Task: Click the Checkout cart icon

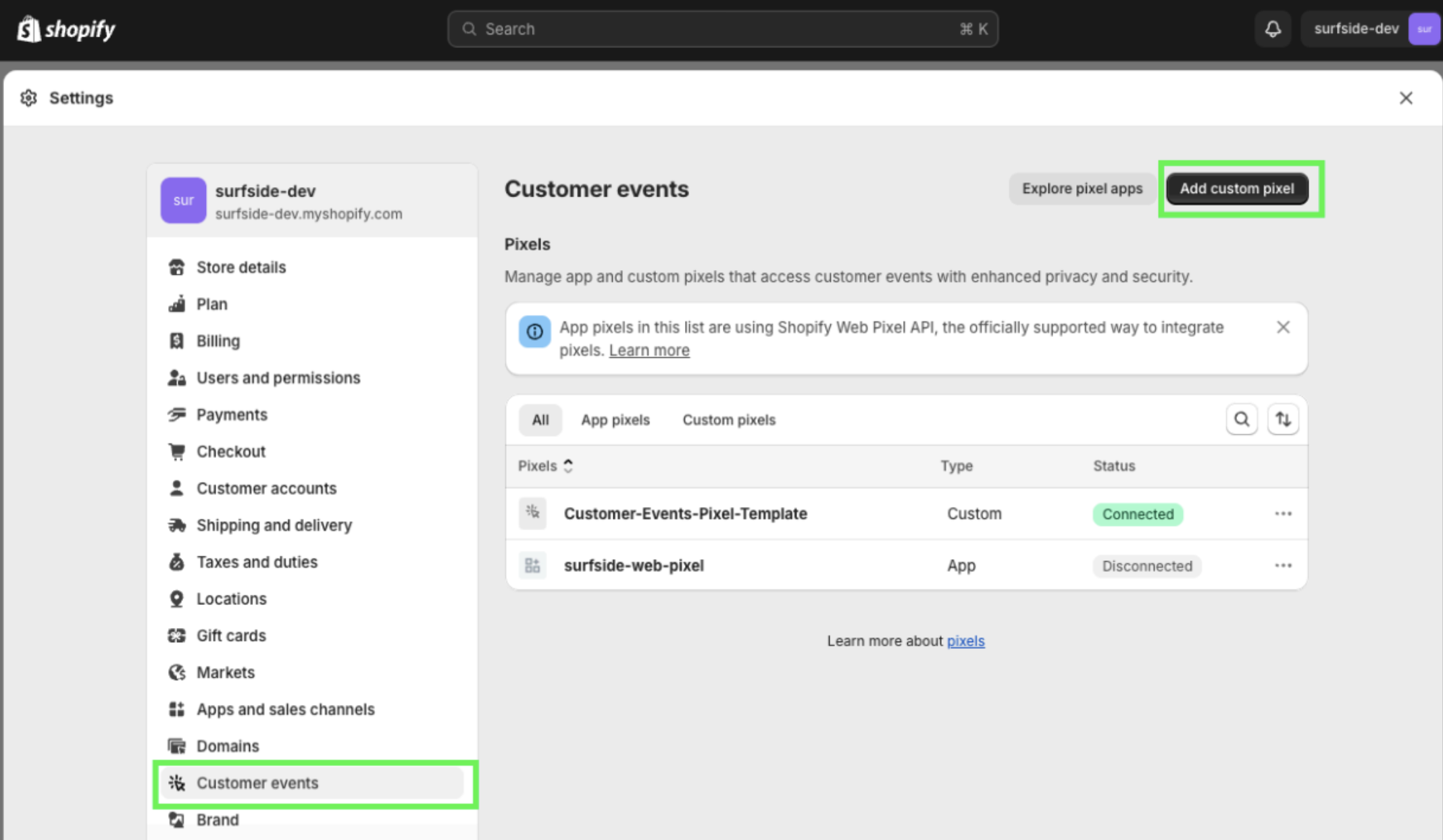Action: pos(176,451)
